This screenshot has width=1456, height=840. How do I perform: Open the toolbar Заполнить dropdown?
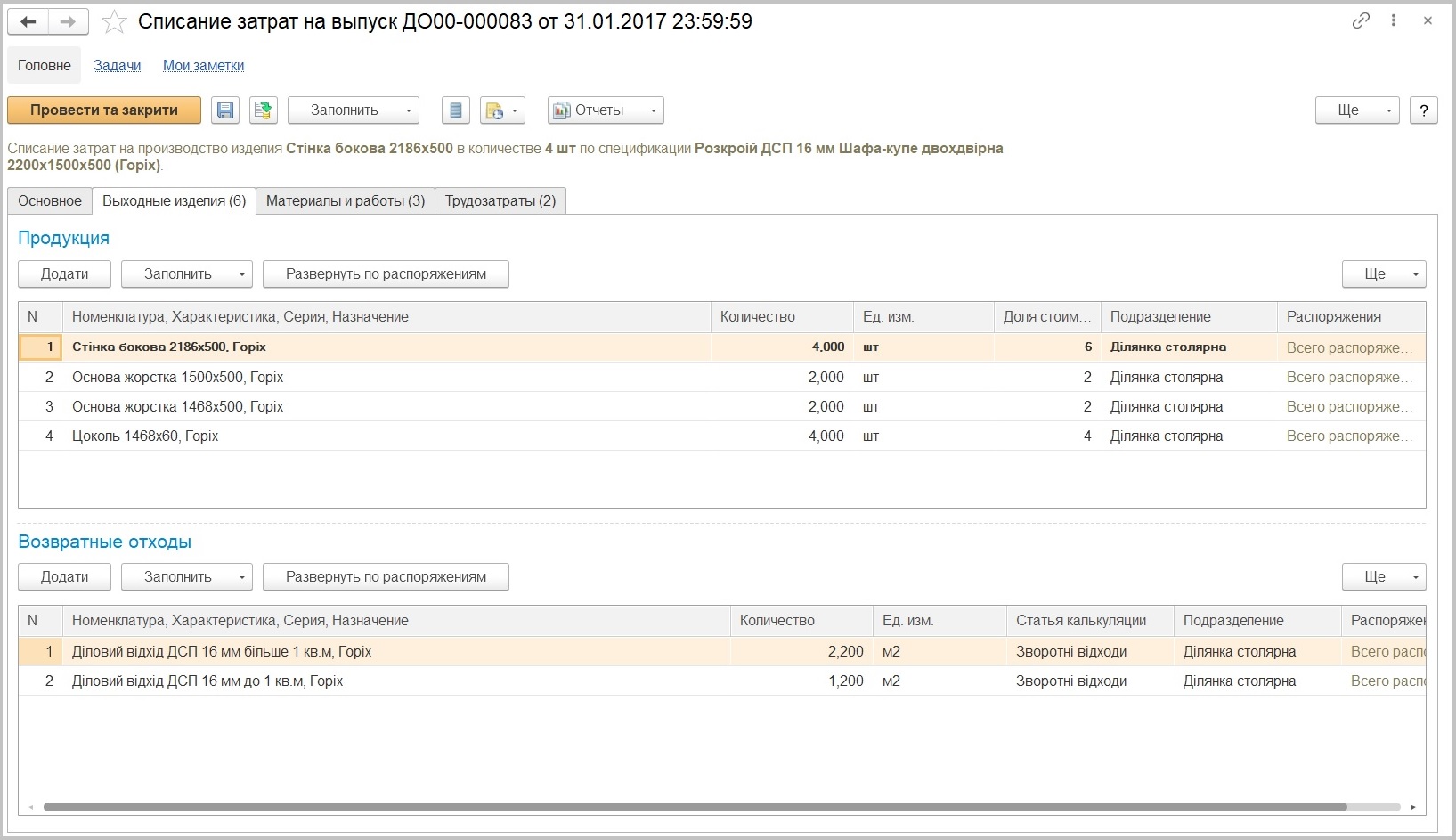click(354, 110)
